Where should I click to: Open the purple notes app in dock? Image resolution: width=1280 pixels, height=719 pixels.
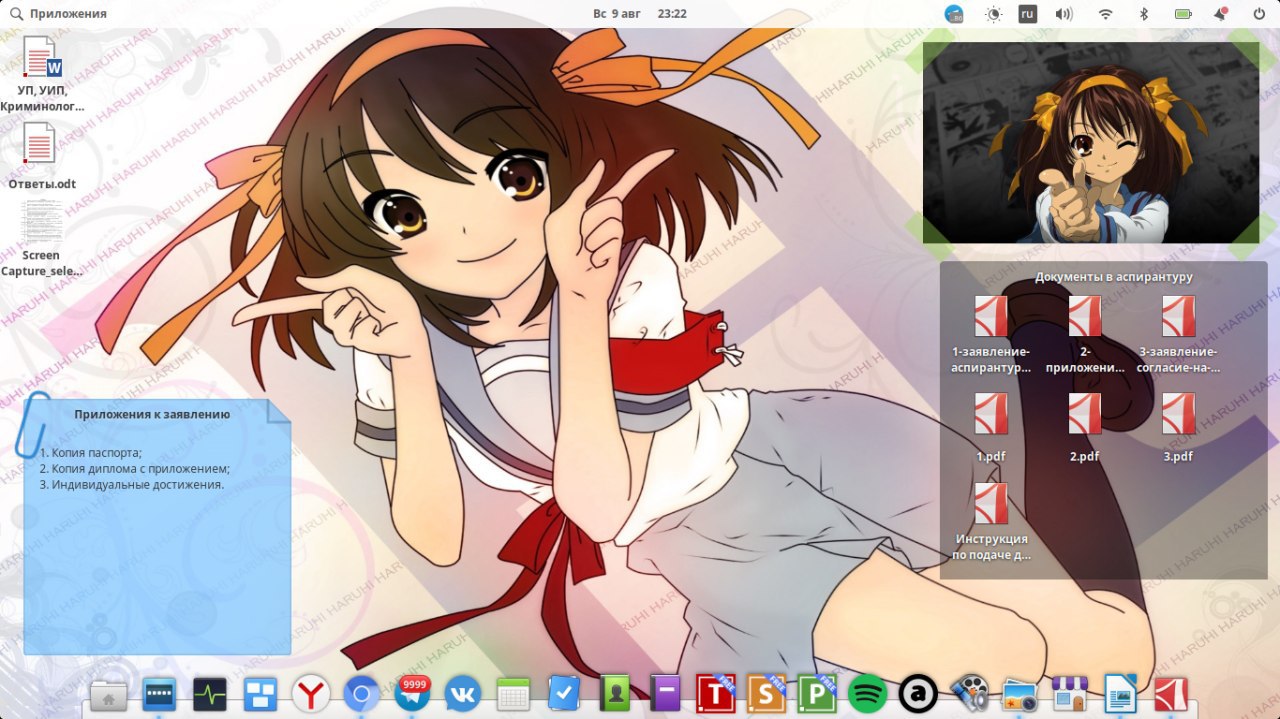click(x=665, y=694)
